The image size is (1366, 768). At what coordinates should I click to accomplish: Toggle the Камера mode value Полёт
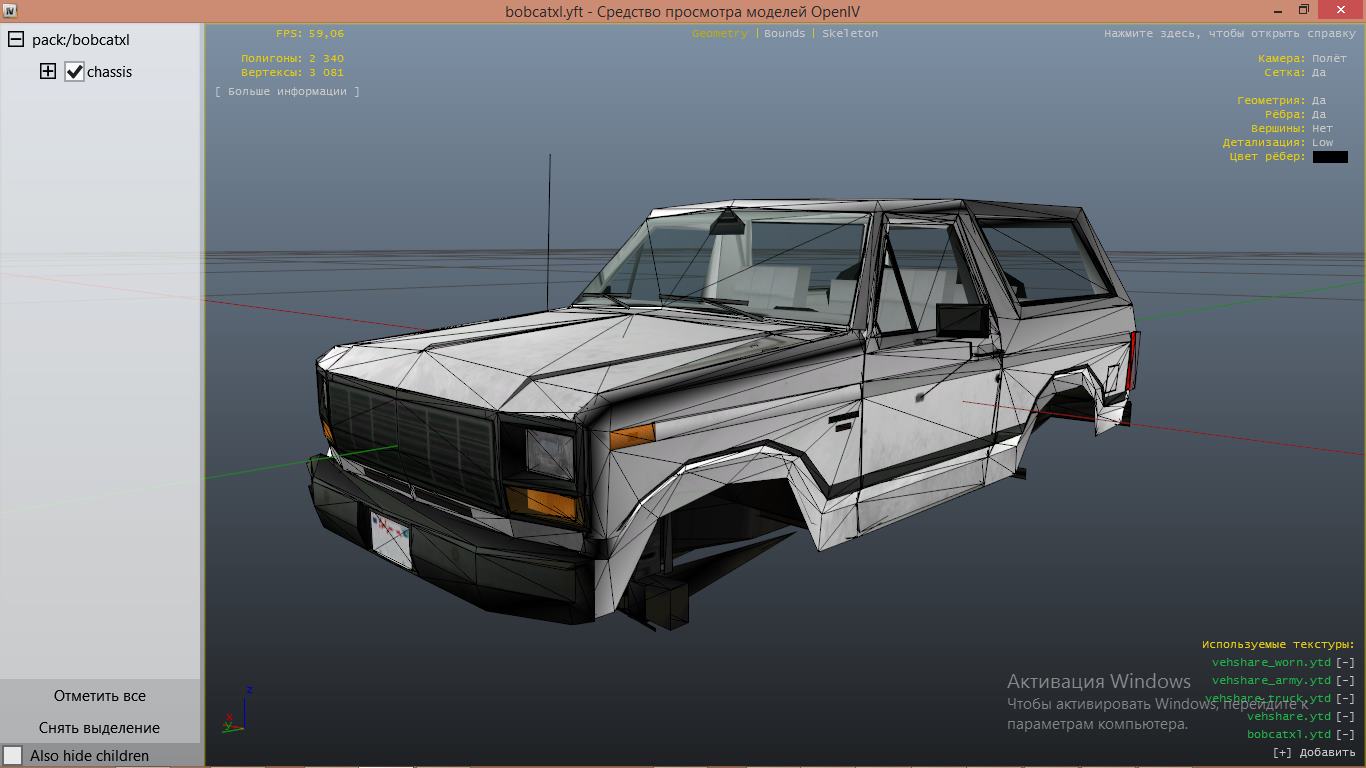tap(1329, 58)
